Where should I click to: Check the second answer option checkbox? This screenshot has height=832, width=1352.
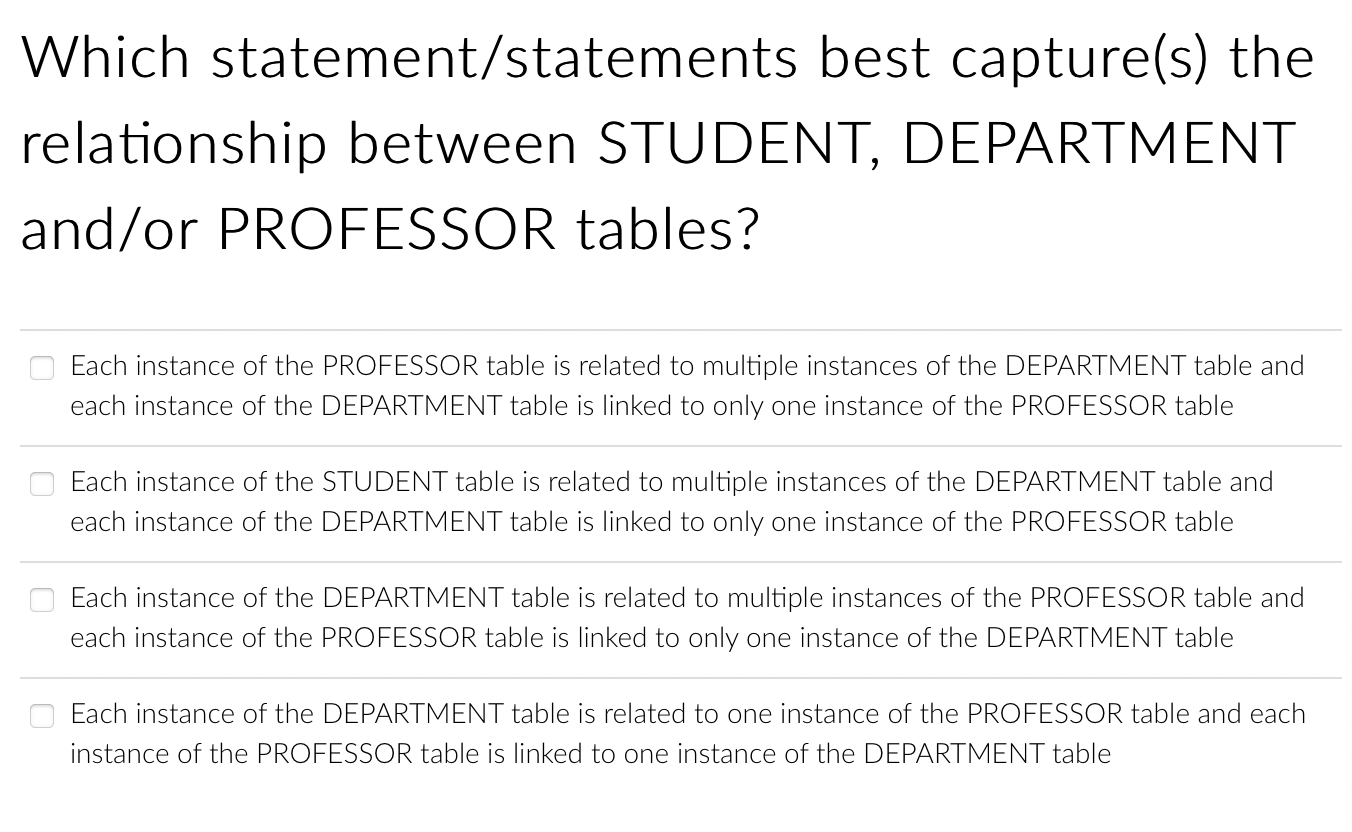point(42,484)
